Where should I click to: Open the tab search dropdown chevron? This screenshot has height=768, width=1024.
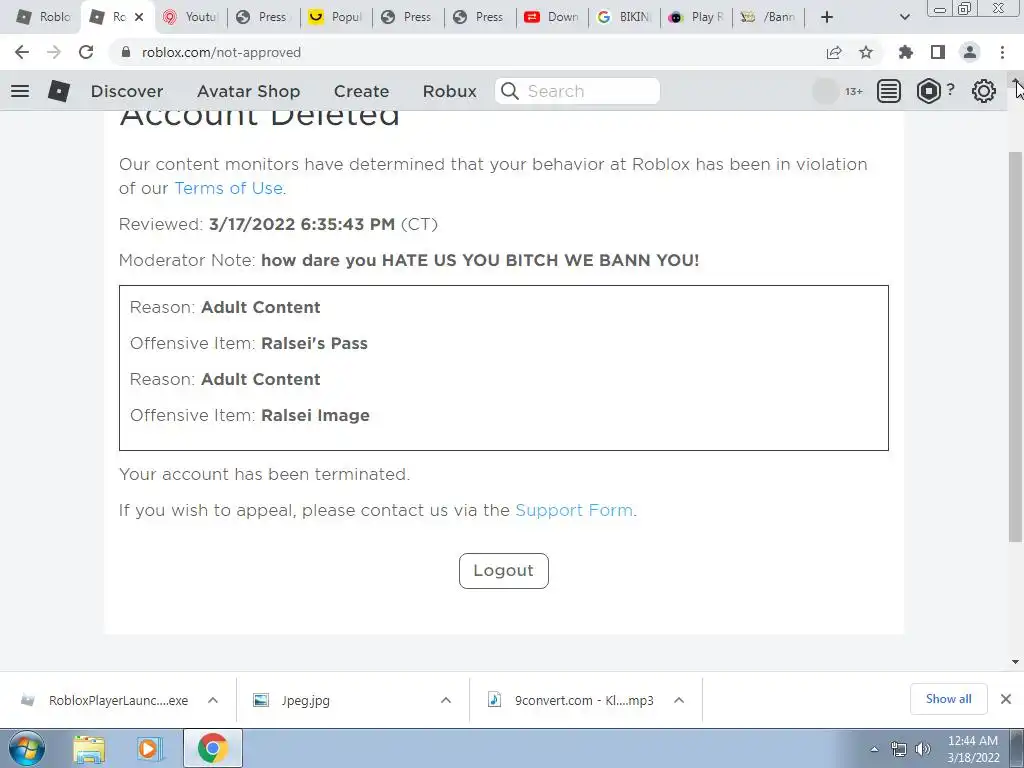(904, 17)
